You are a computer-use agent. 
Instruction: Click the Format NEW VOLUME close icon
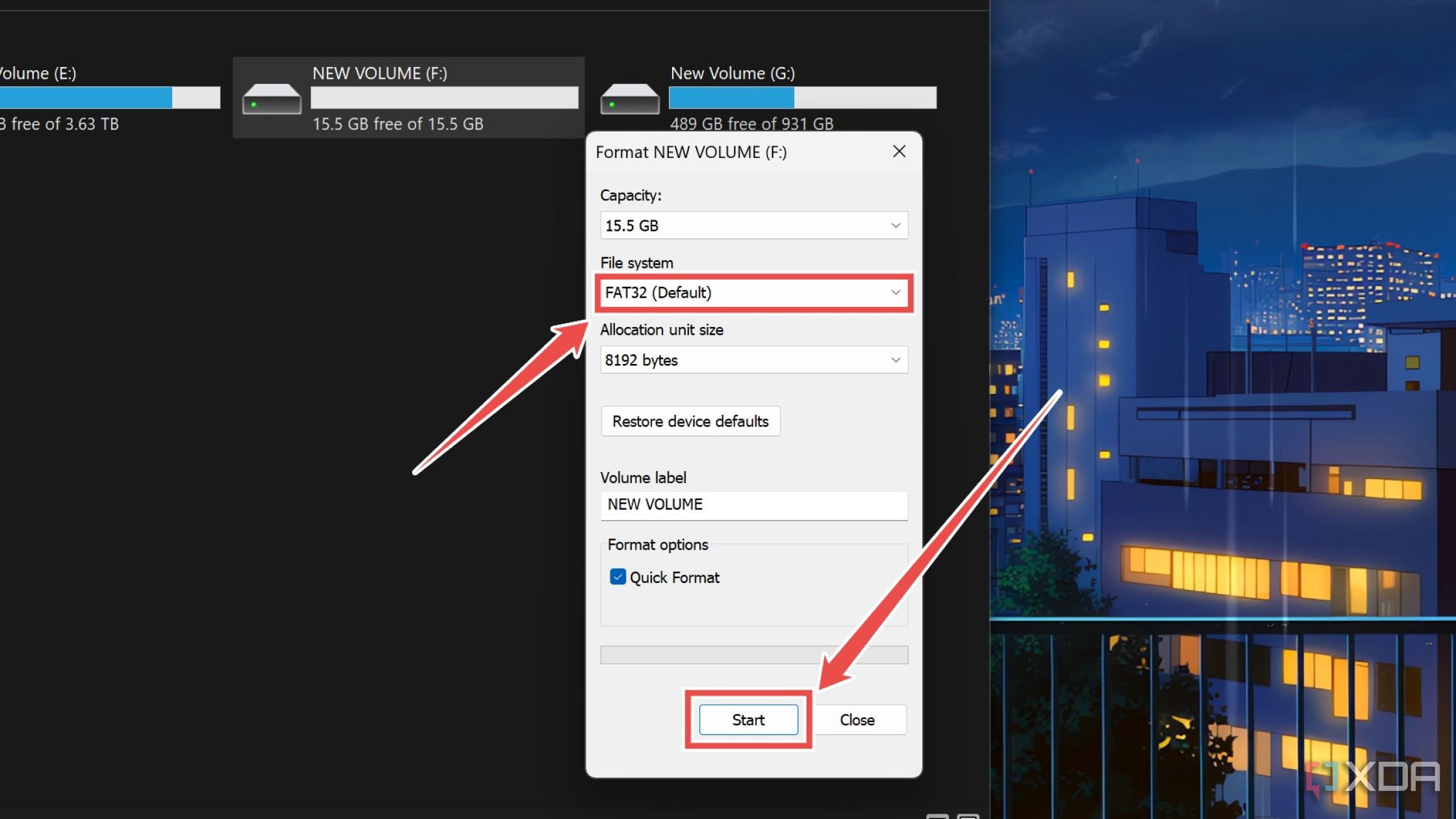898,151
